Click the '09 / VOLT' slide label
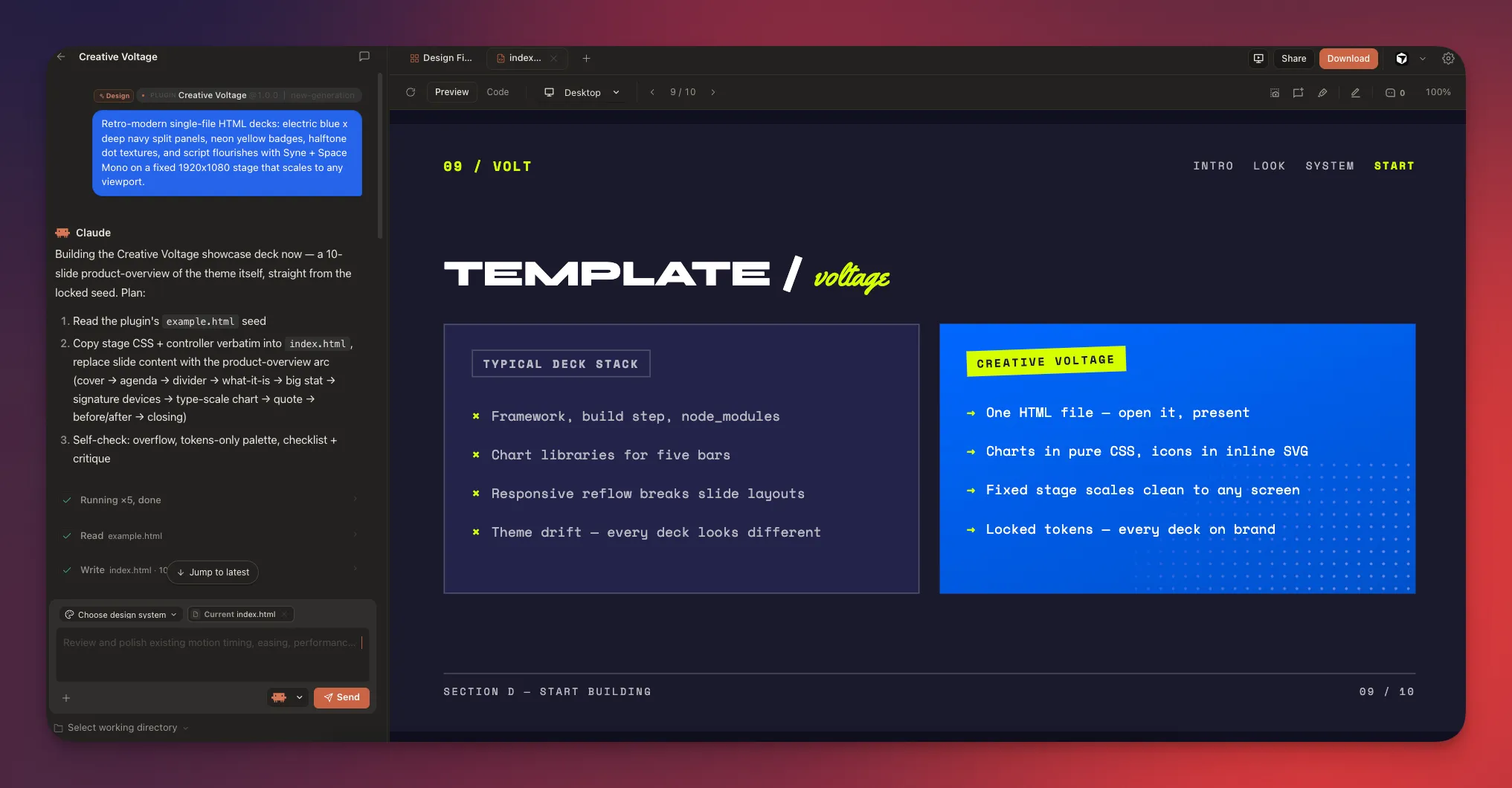This screenshot has height=788, width=1512. [487, 167]
